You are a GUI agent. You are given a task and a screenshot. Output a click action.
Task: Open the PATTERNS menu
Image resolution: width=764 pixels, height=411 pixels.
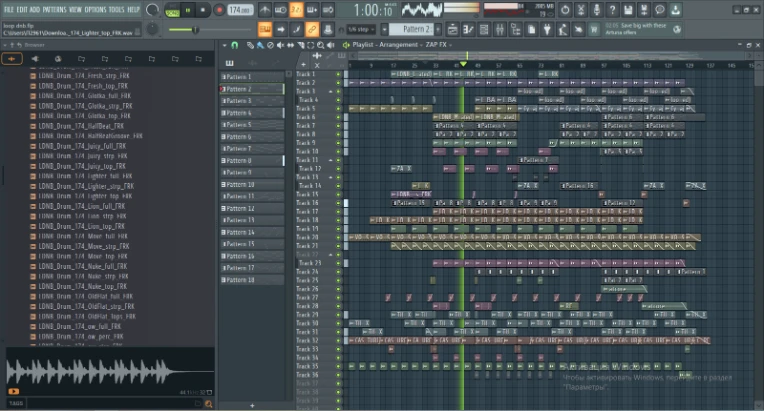pyautogui.click(x=54, y=9)
